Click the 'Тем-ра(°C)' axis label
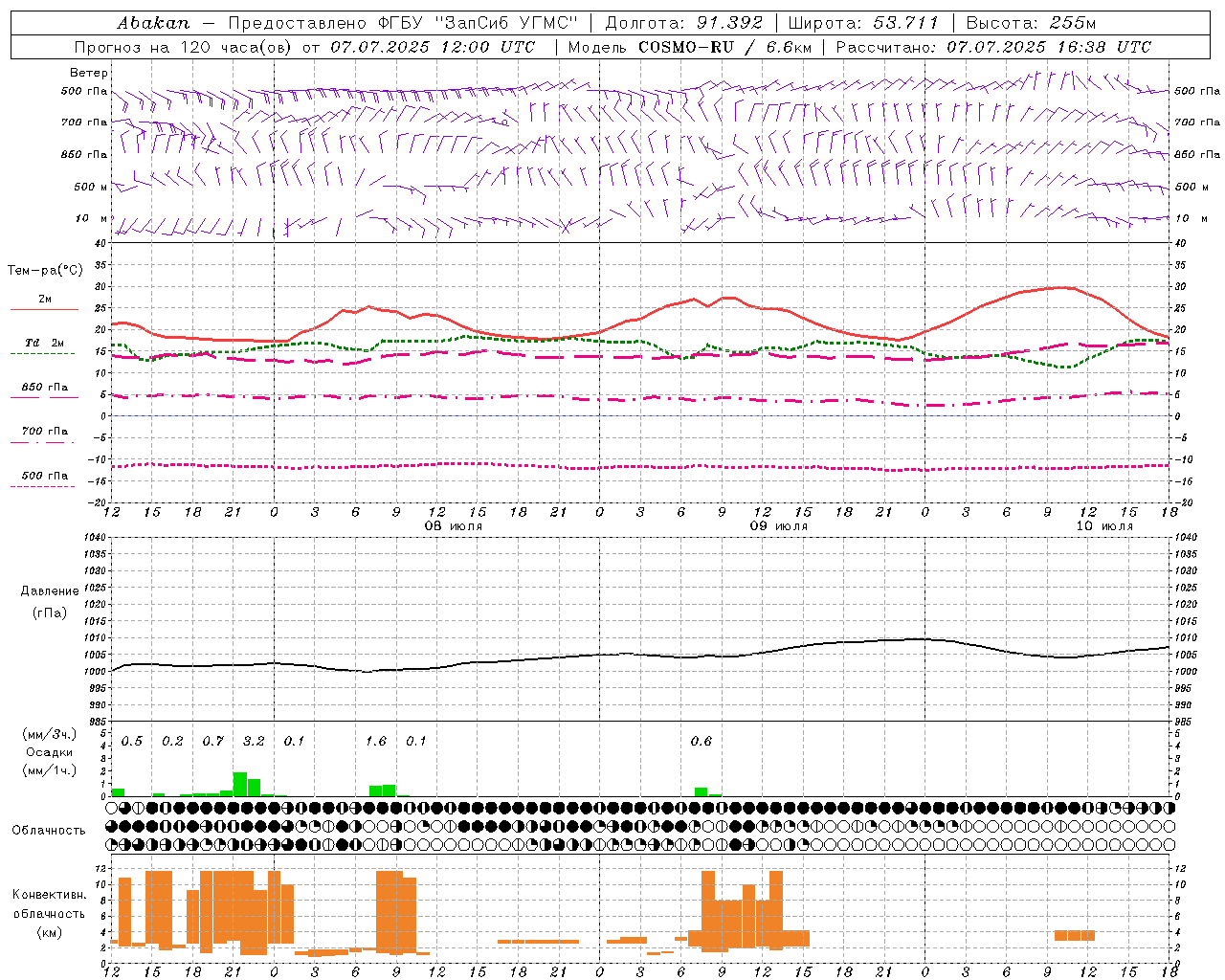 pos(45,271)
